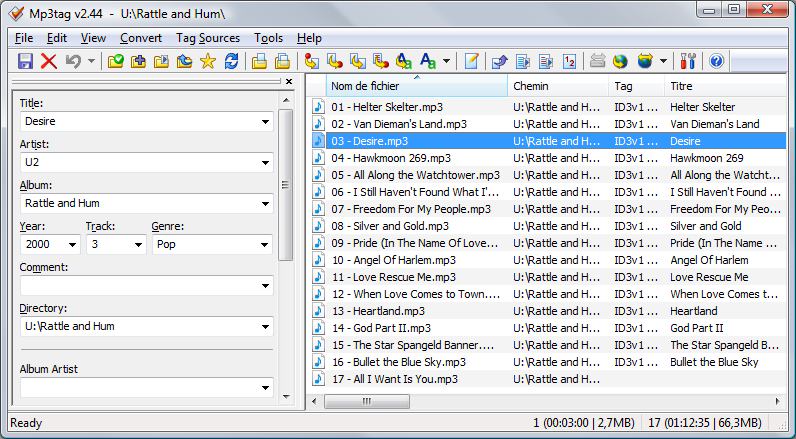796x439 pixels.
Task: Close the tag panel with its x button
Action: (x=289, y=81)
